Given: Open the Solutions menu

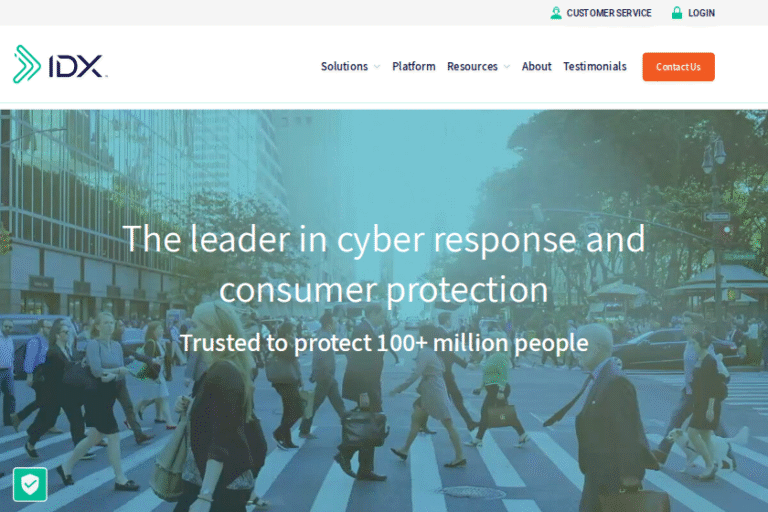Looking at the screenshot, I should (x=344, y=66).
